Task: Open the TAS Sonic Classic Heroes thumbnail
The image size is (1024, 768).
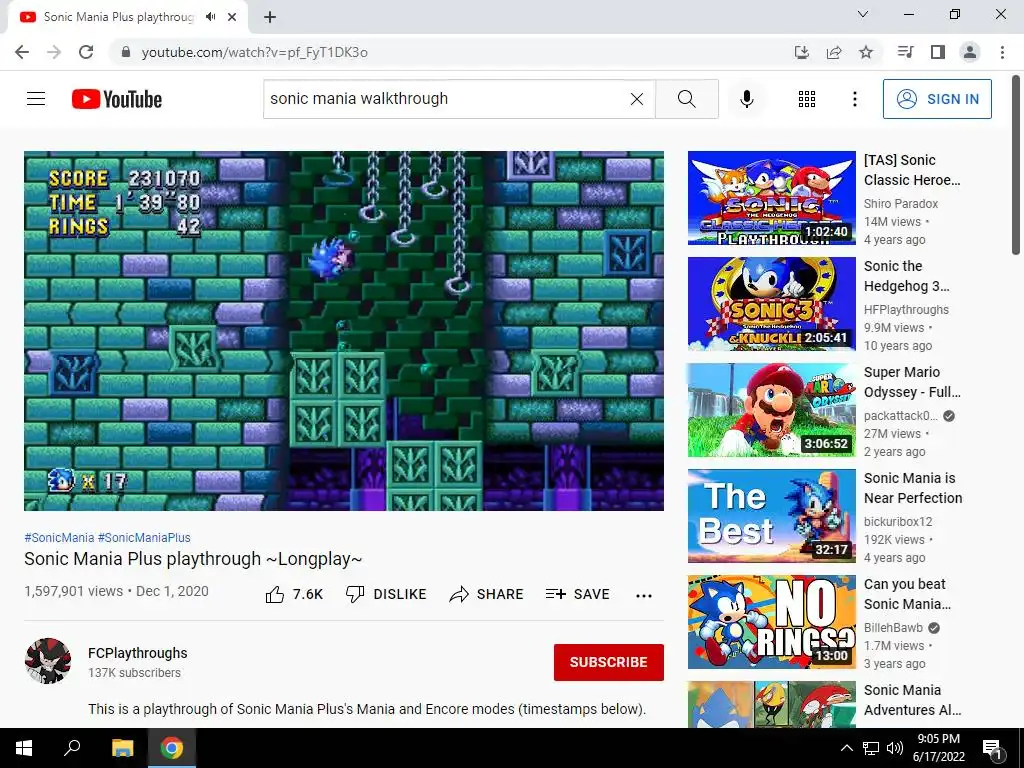Action: point(771,198)
